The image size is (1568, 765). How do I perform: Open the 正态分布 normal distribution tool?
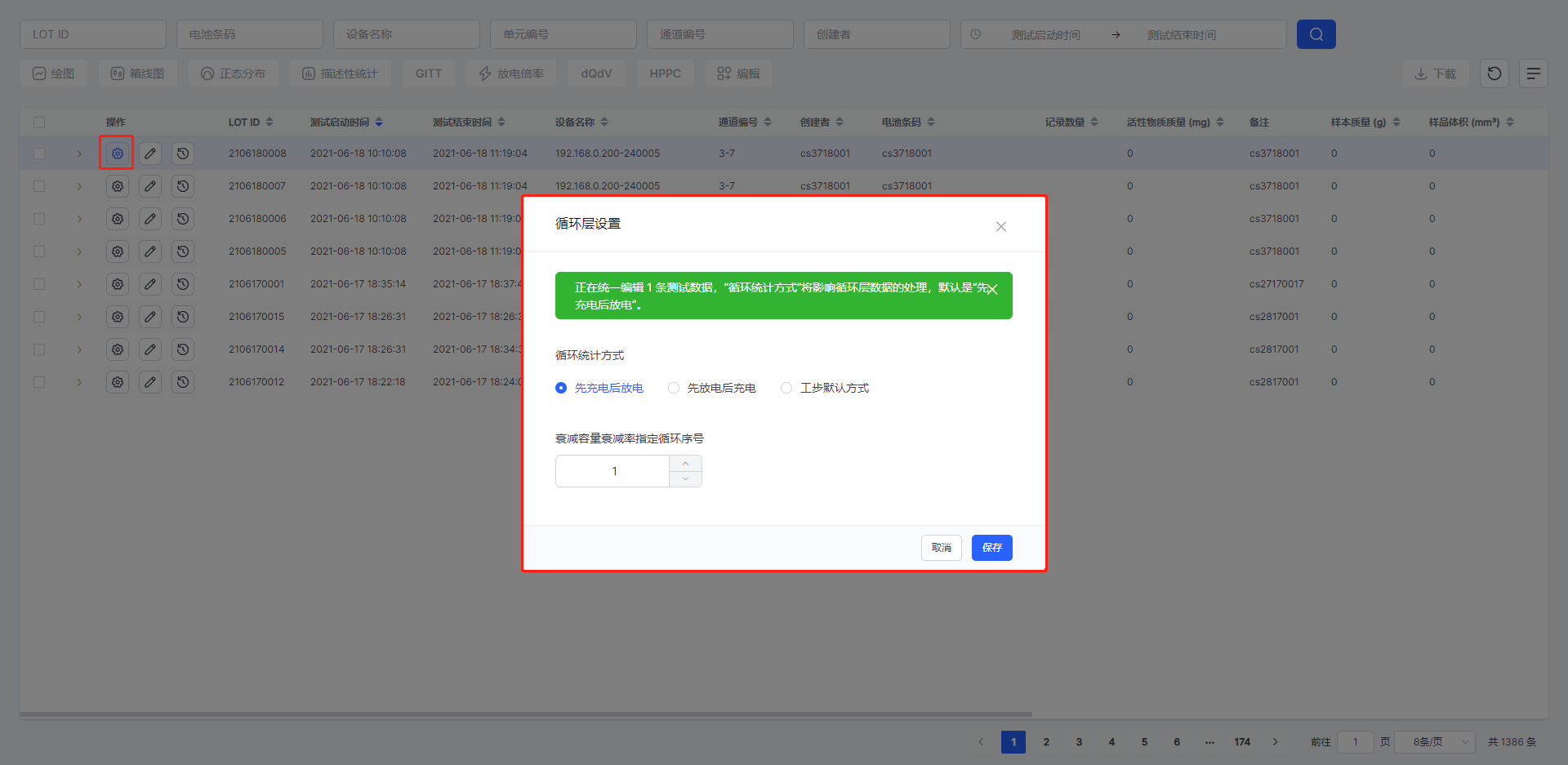[233, 73]
